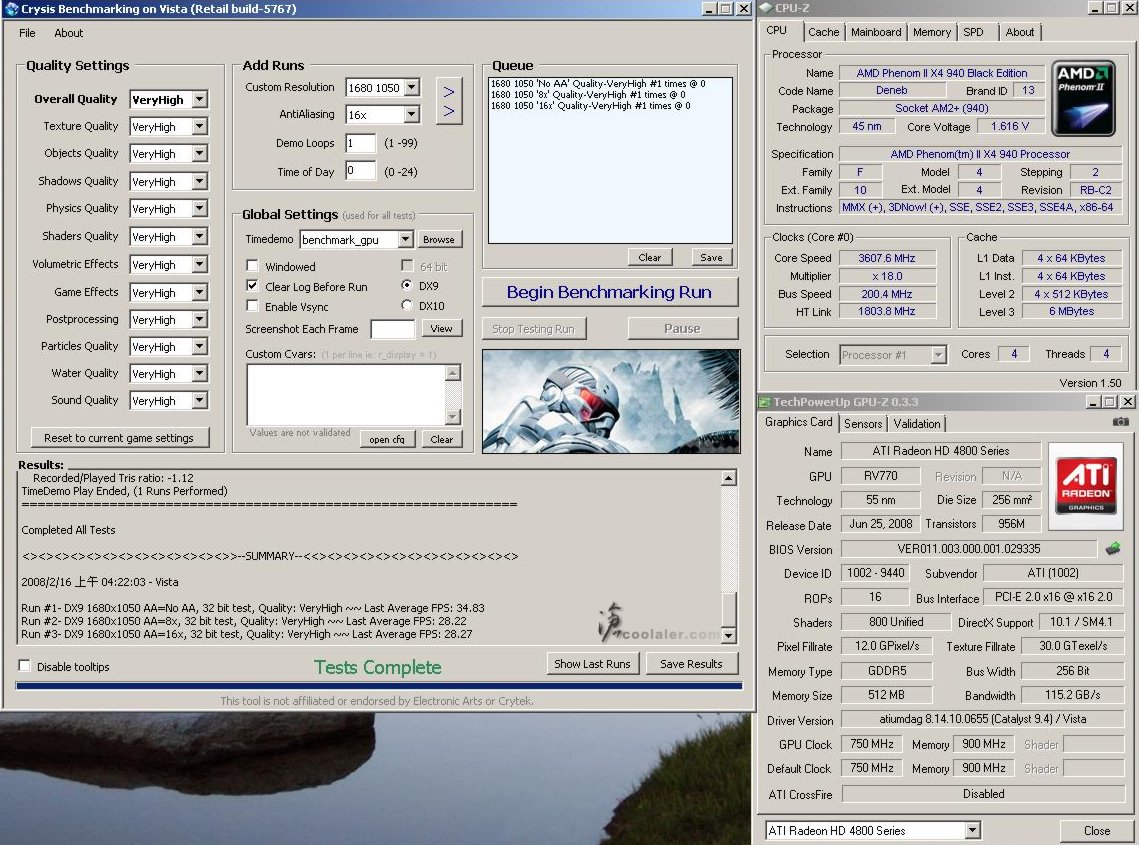Open the Physics Quality dropdown
Image resolution: width=1139 pixels, height=845 pixels.
coord(200,209)
